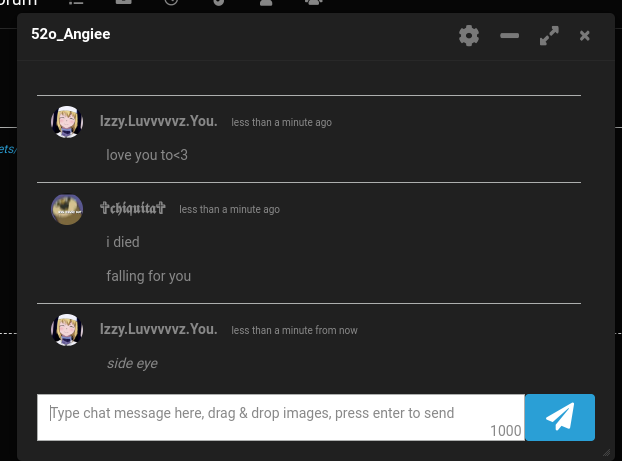This screenshot has width=622, height=461.
Task: Grab the chat window resize handle
Action: (607, 452)
